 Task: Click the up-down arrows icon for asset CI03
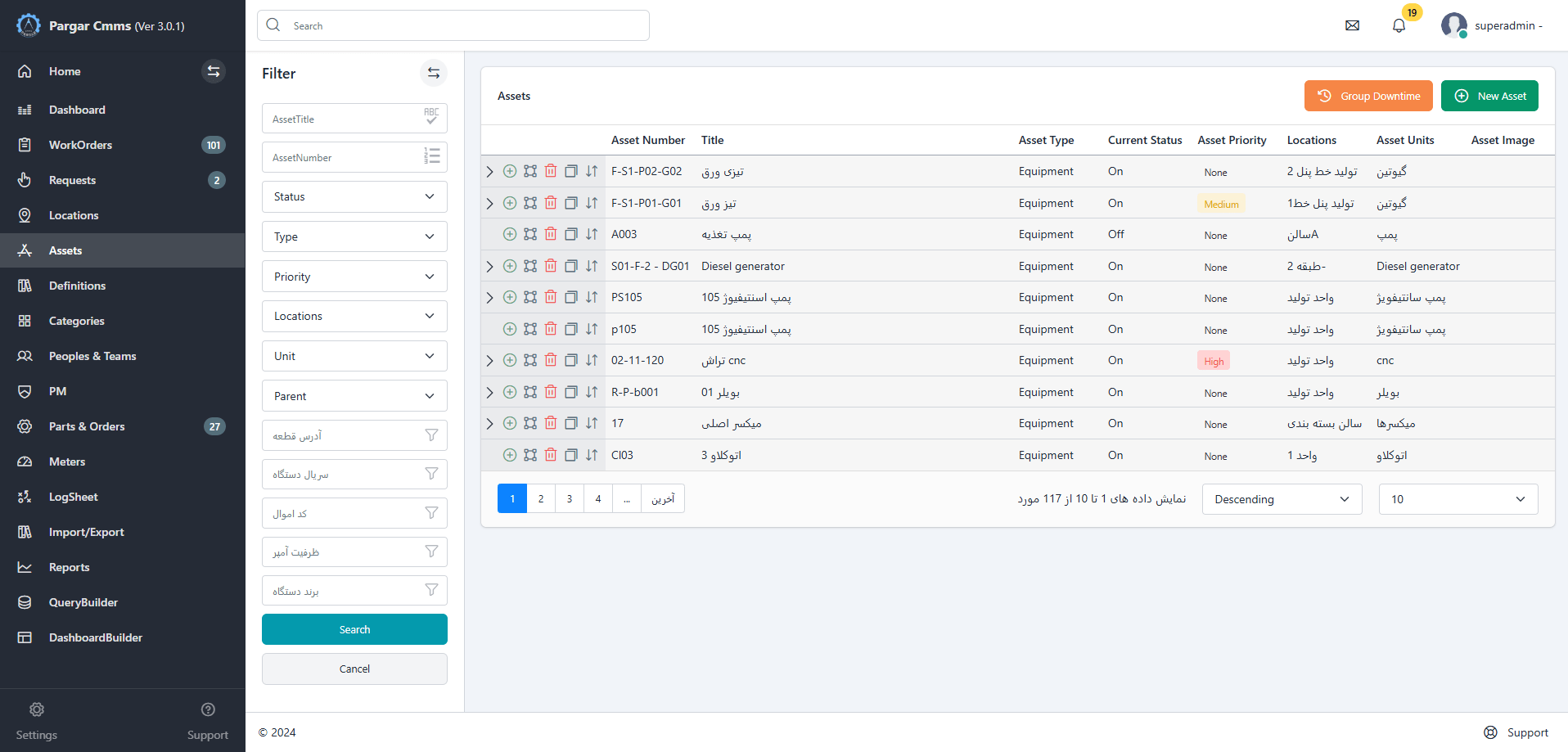click(592, 455)
